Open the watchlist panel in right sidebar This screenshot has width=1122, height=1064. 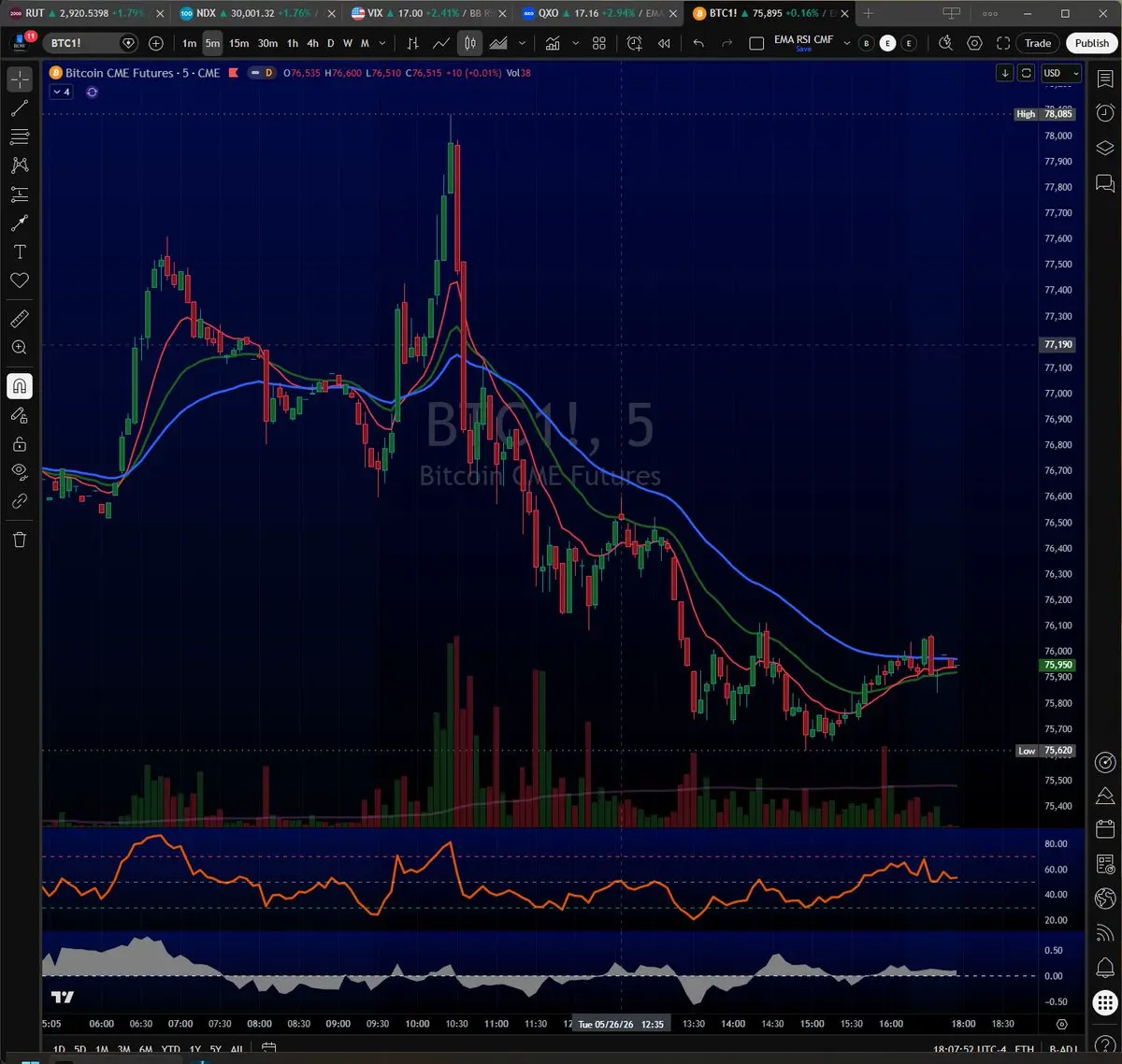pos(1104,79)
